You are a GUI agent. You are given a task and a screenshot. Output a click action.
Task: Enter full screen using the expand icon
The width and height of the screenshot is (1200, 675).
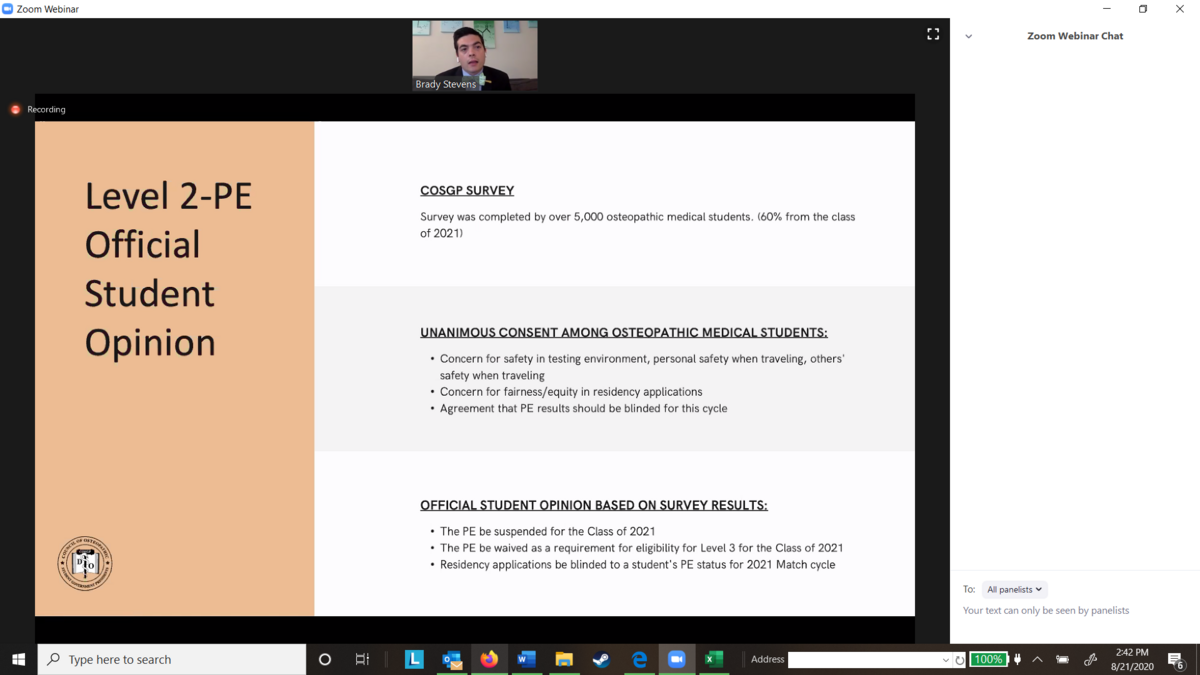click(932, 34)
